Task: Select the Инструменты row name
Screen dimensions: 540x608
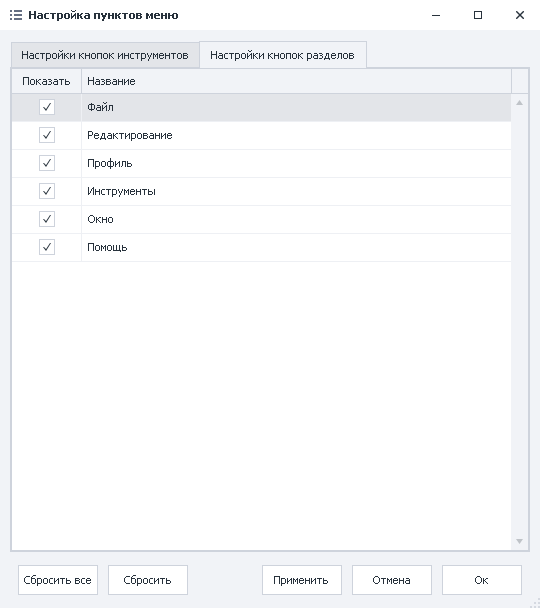Action: click(x=121, y=191)
